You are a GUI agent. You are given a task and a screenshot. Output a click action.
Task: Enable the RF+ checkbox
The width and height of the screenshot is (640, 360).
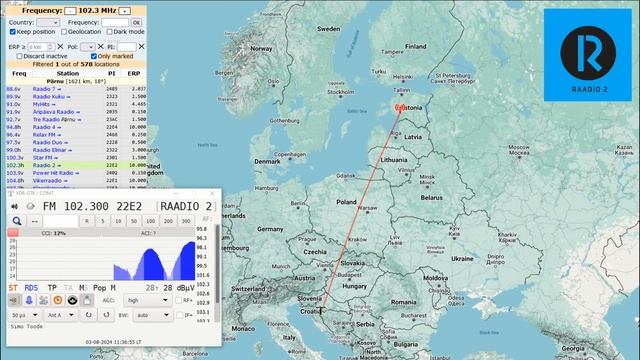tap(179, 300)
